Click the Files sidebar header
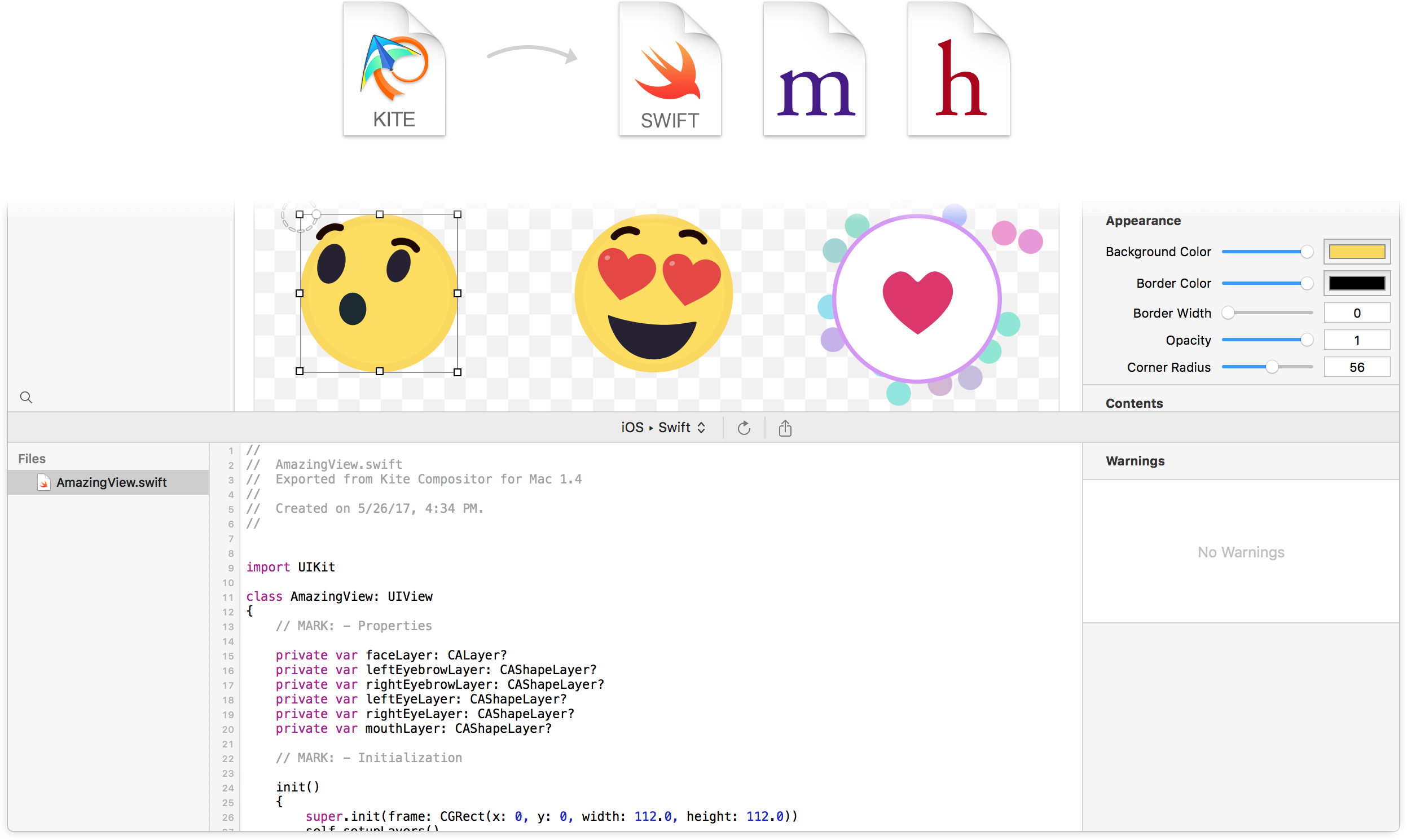Image resolution: width=1407 pixels, height=840 pixels. coord(32,459)
